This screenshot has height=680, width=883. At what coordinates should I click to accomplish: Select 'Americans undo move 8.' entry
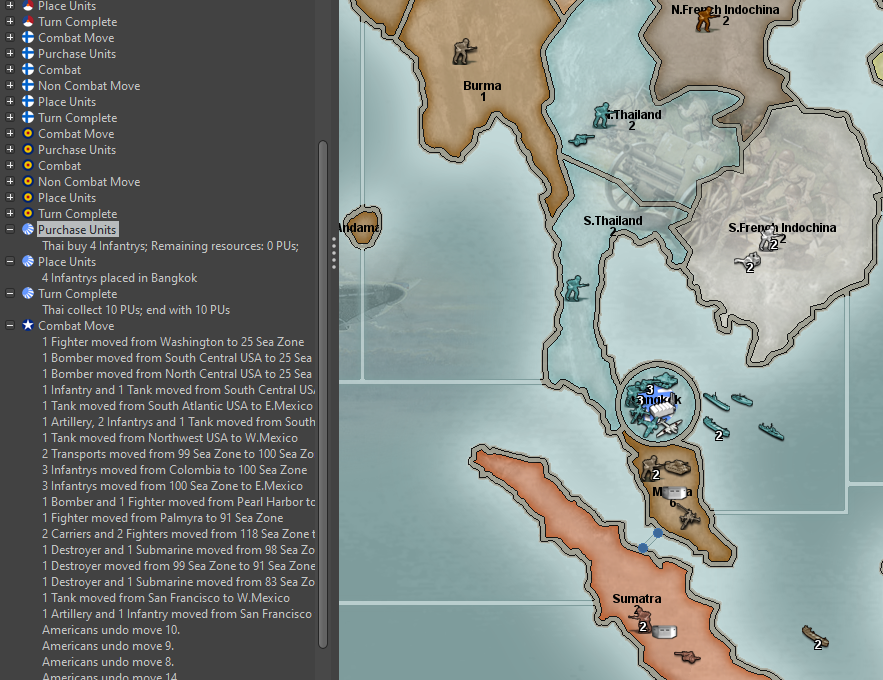[108, 662]
